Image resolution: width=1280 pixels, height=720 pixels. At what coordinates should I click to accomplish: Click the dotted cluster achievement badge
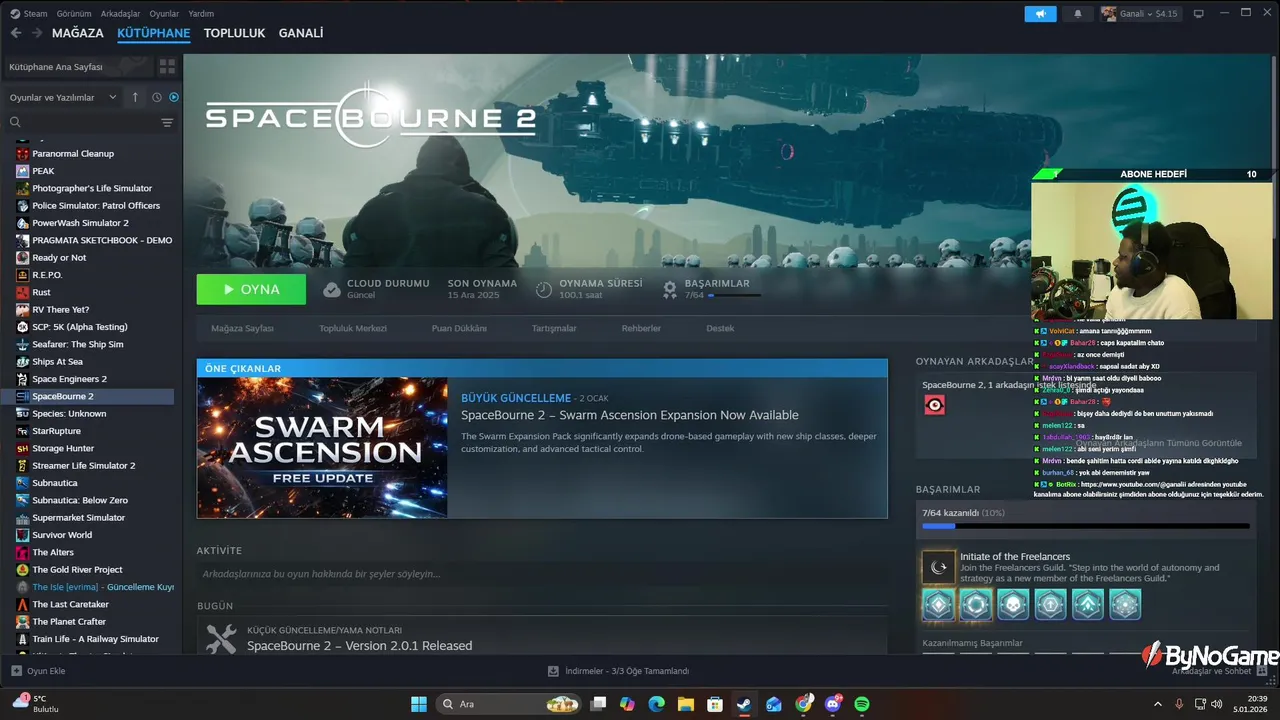1125,604
